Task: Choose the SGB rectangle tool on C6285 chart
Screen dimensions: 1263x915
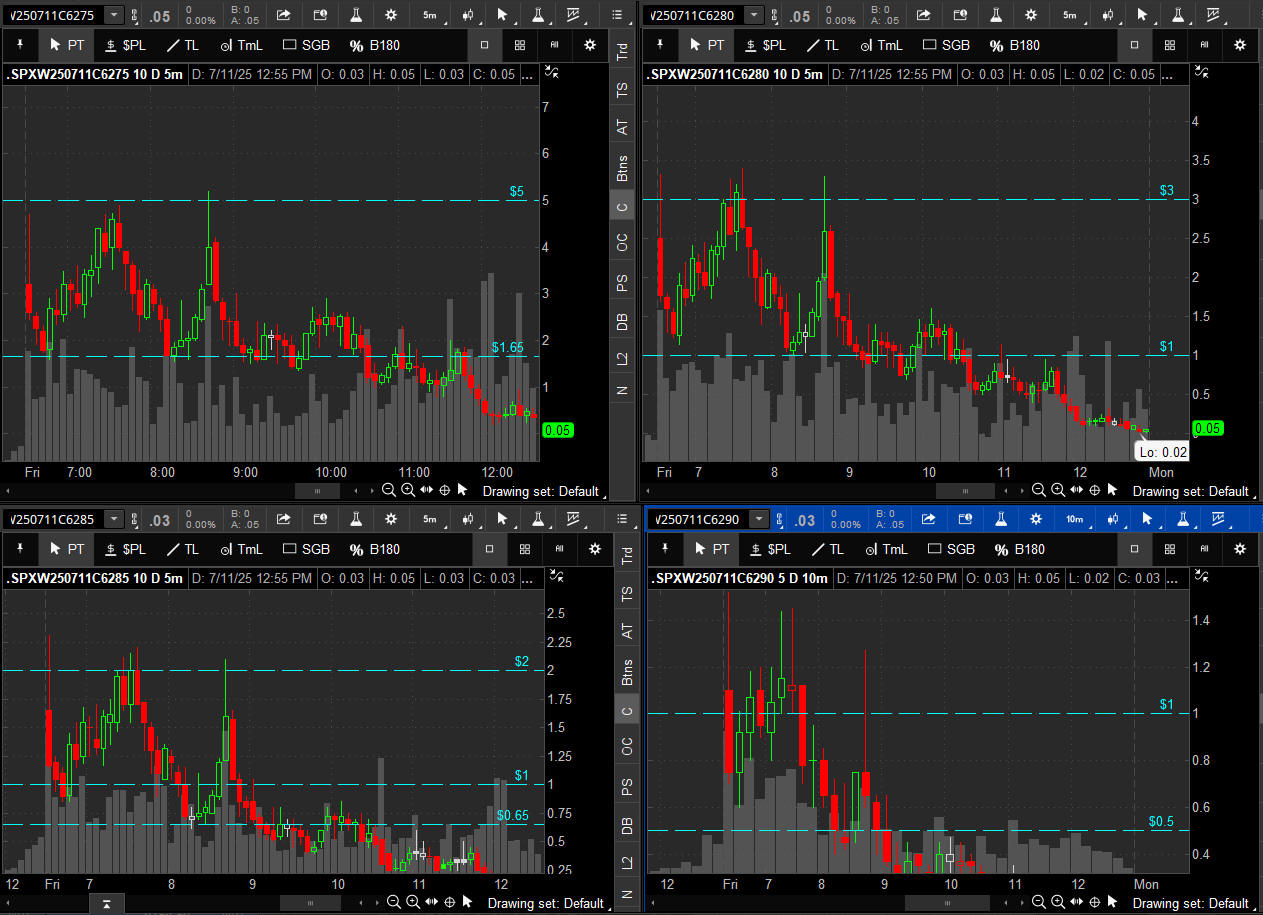Action: [306, 549]
